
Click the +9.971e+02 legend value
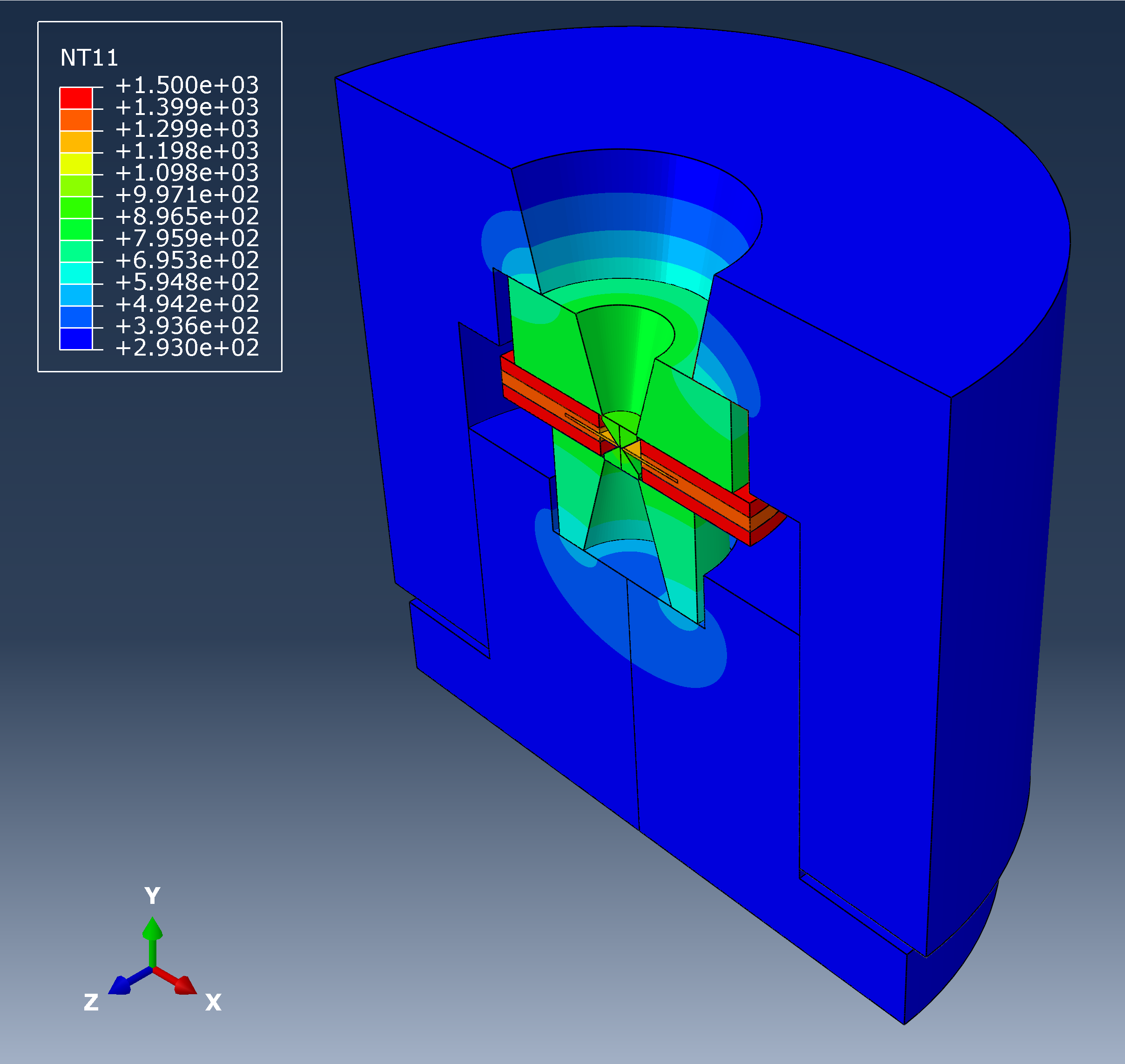click(187, 195)
